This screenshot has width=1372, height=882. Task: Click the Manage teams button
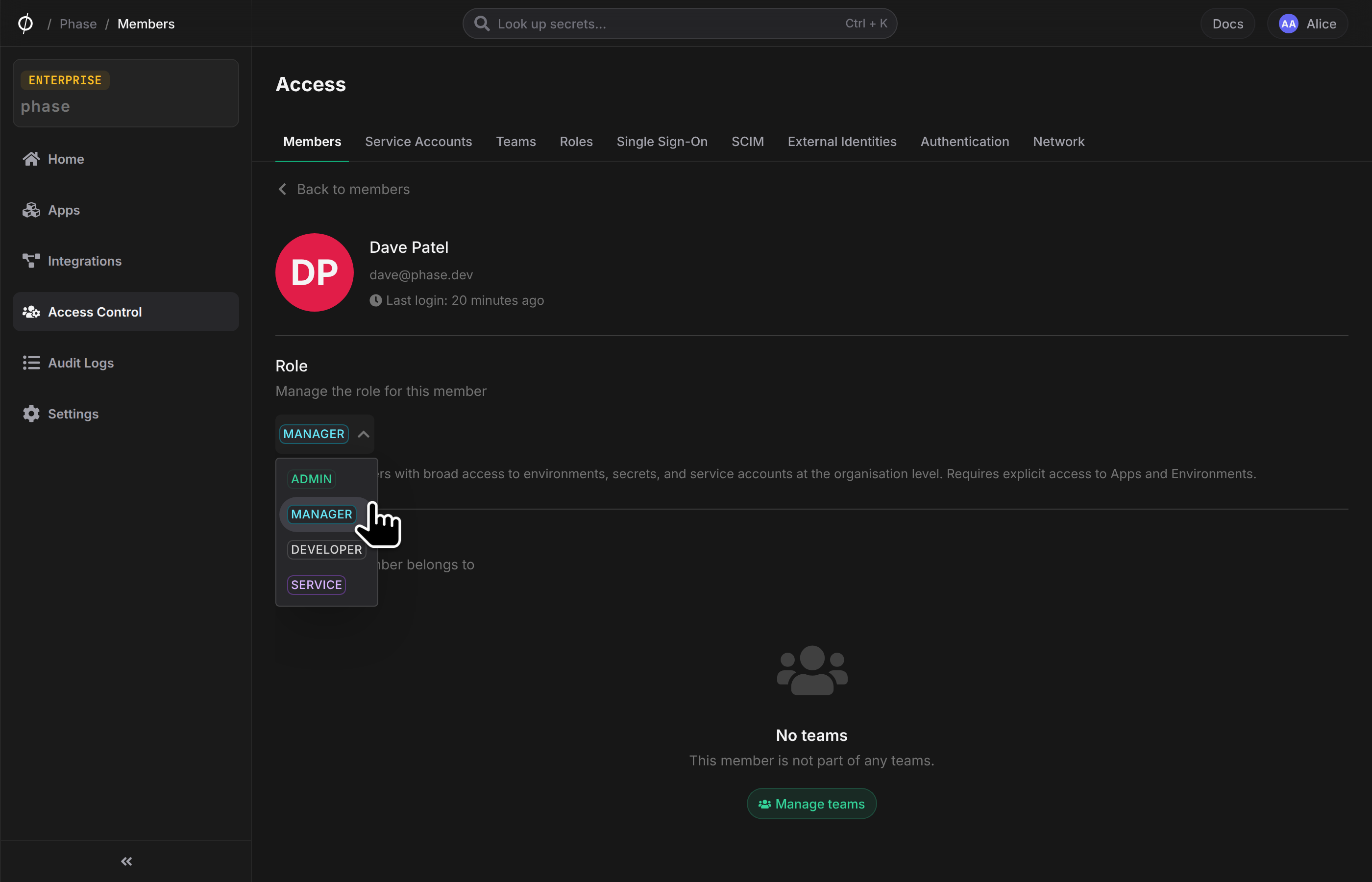(x=811, y=804)
